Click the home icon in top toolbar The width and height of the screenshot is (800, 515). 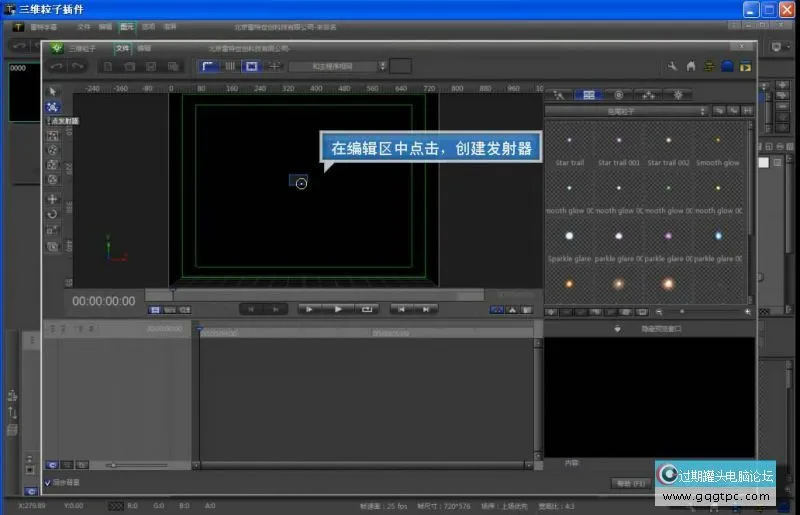click(x=690, y=66)
